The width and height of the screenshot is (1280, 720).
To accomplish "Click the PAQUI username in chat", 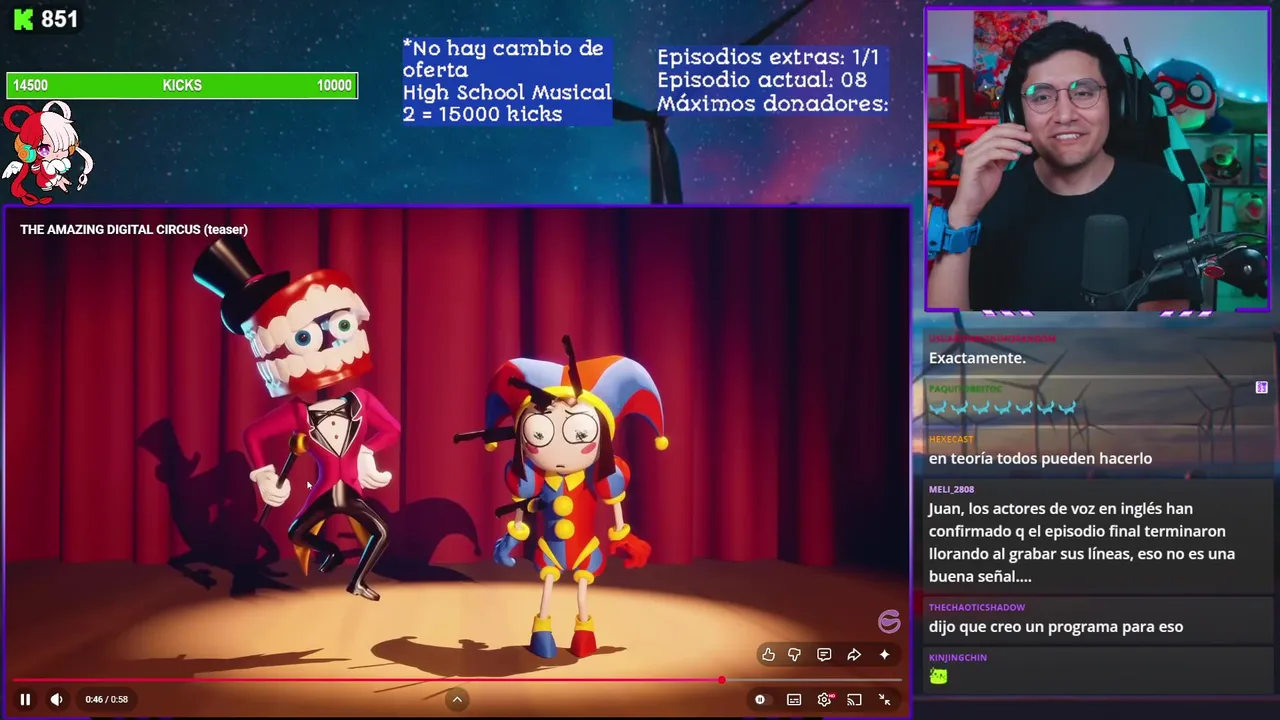I will pos(965,388).
